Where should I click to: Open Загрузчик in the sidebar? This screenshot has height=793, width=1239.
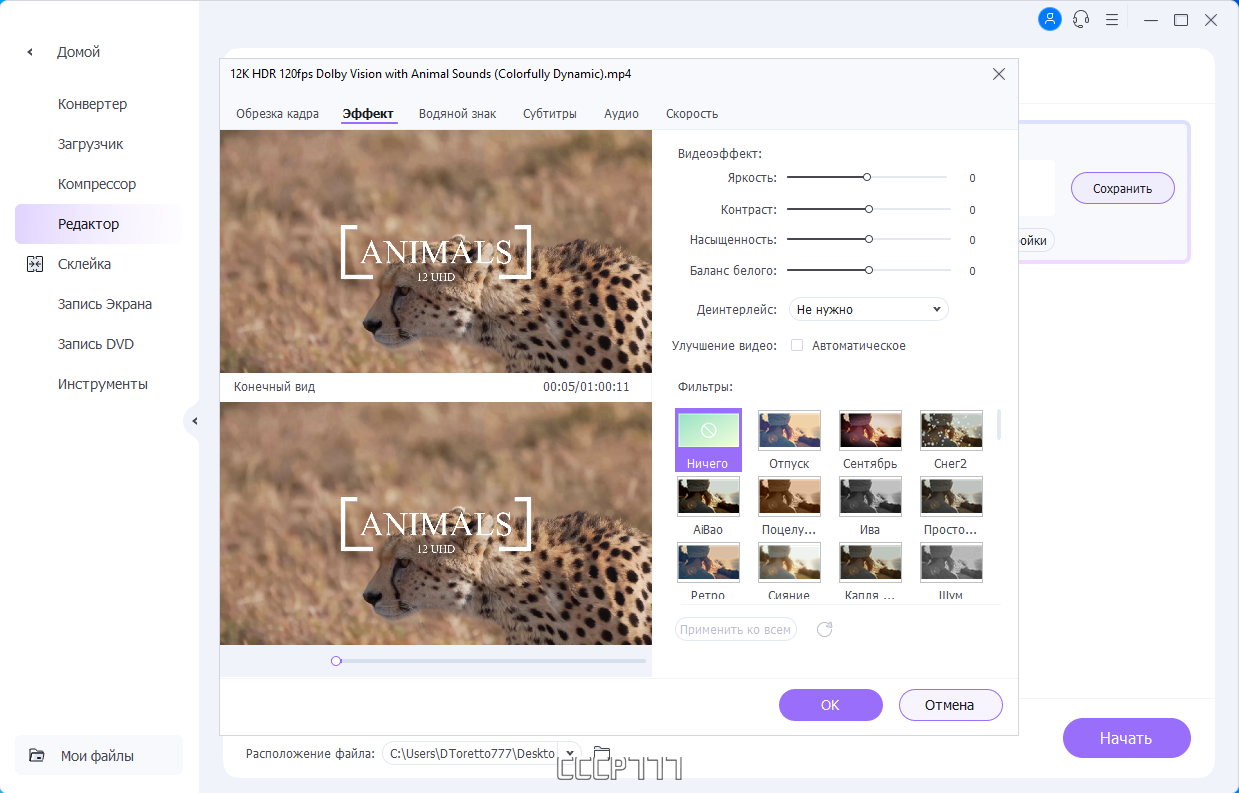(91, 144)
